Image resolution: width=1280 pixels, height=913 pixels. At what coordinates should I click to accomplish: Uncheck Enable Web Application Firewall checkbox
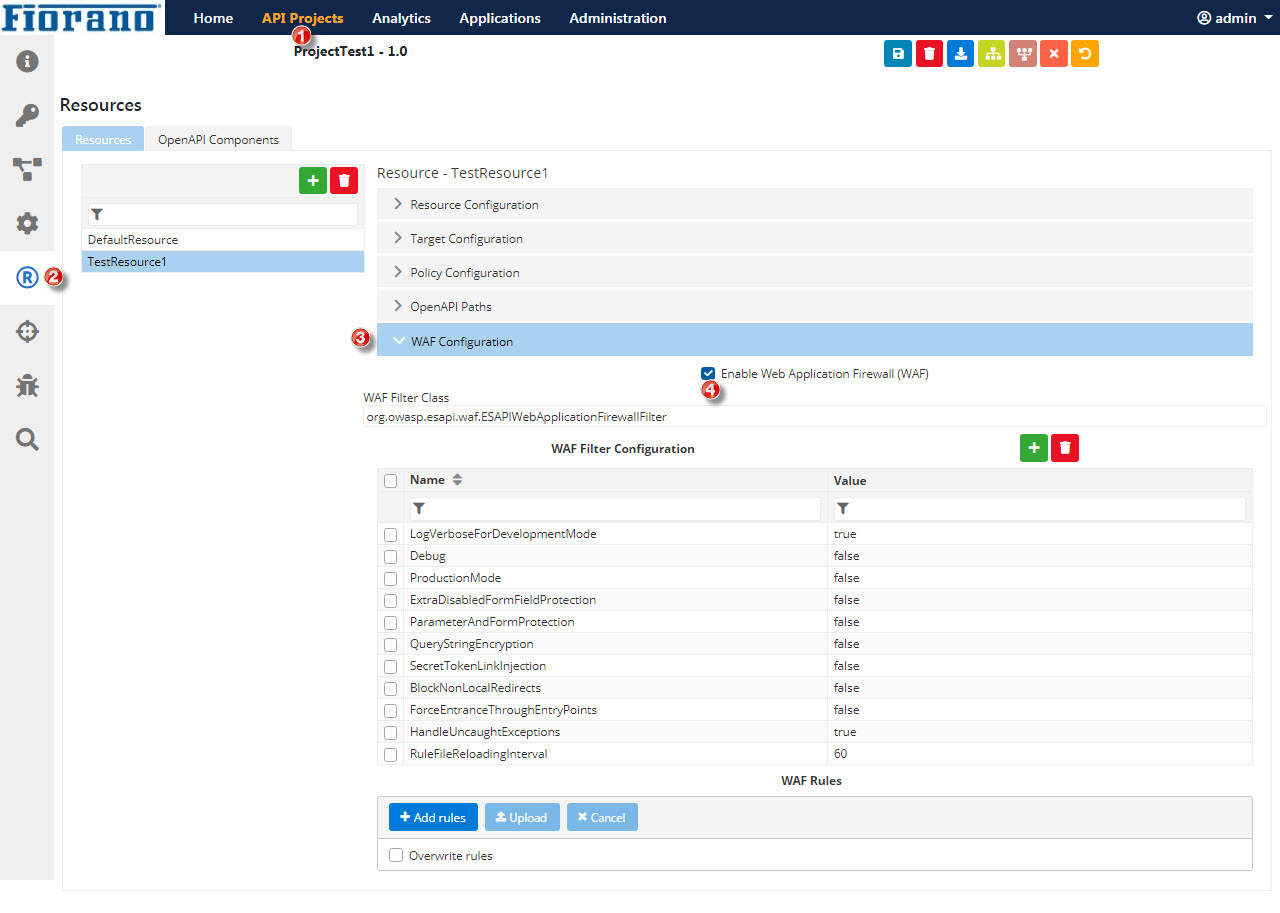point(708,373)
